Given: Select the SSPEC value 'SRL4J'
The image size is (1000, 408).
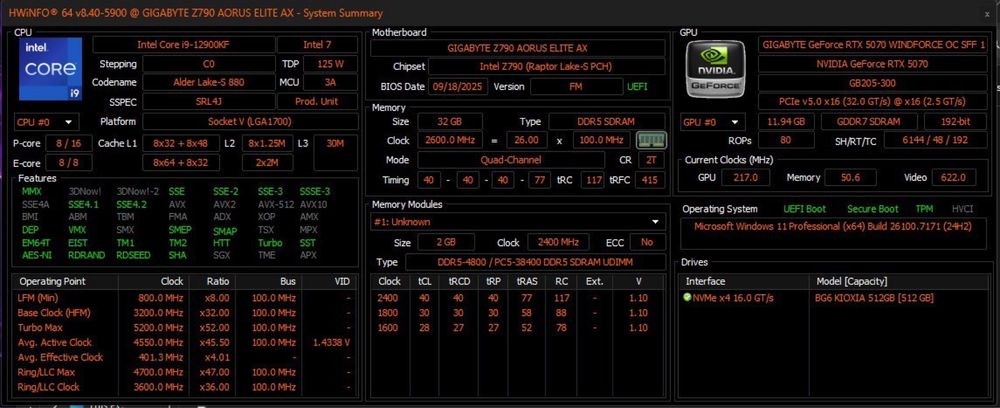Looking at the screenshot, I should 209,101.
